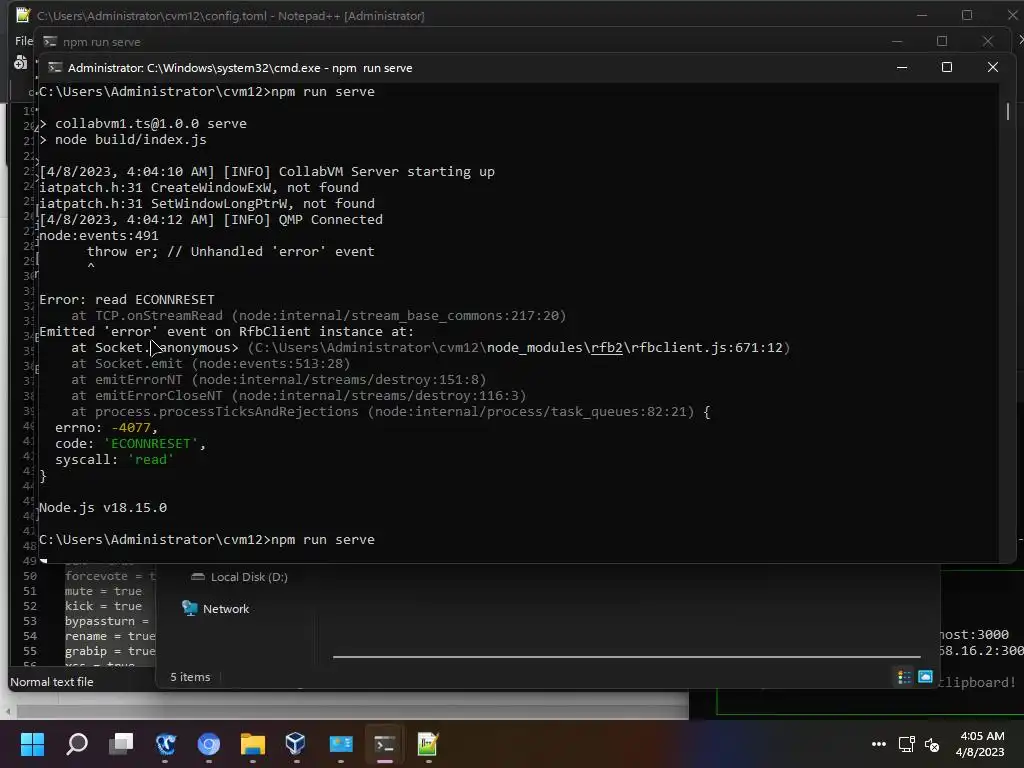This screenshot has width=1024, height=768.
Task: Click the cmd.exe window title bar icon
Action: click(56, 67)
